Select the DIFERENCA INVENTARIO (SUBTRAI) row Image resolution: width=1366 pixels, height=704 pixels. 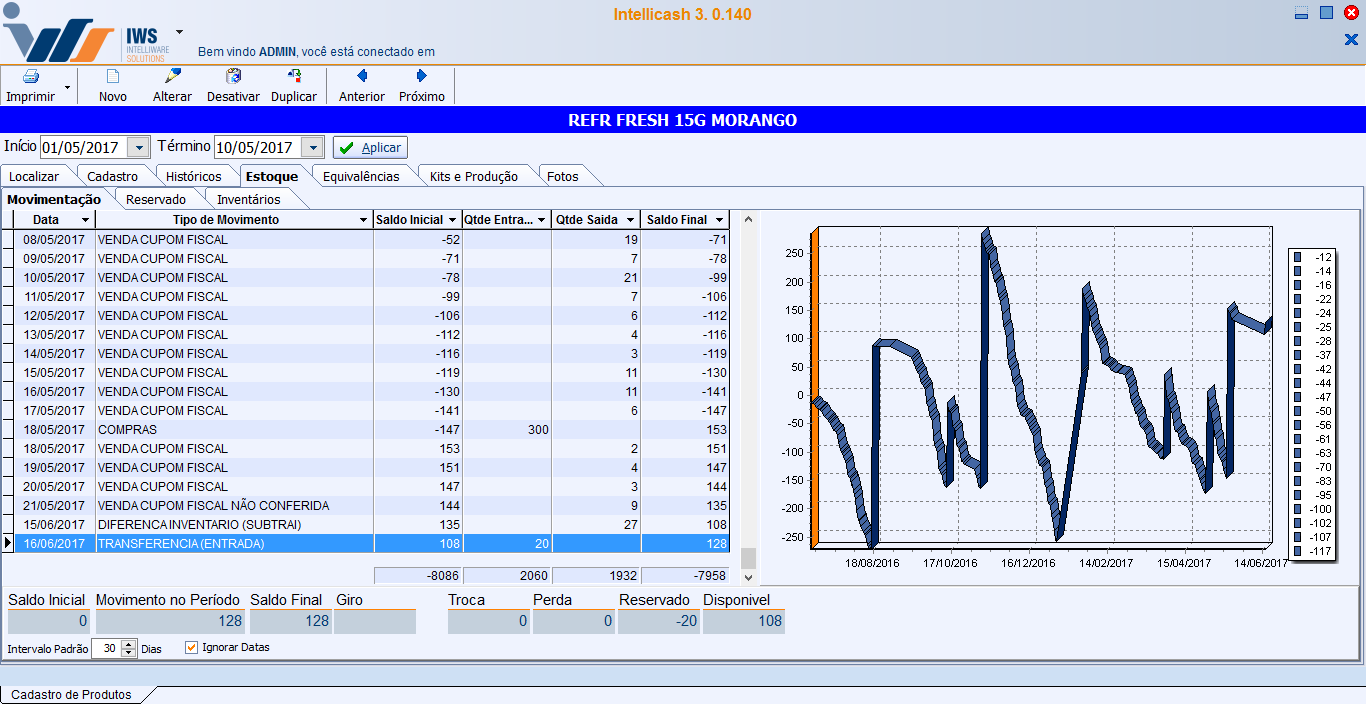pyautogui.click(x=372, y=525)
